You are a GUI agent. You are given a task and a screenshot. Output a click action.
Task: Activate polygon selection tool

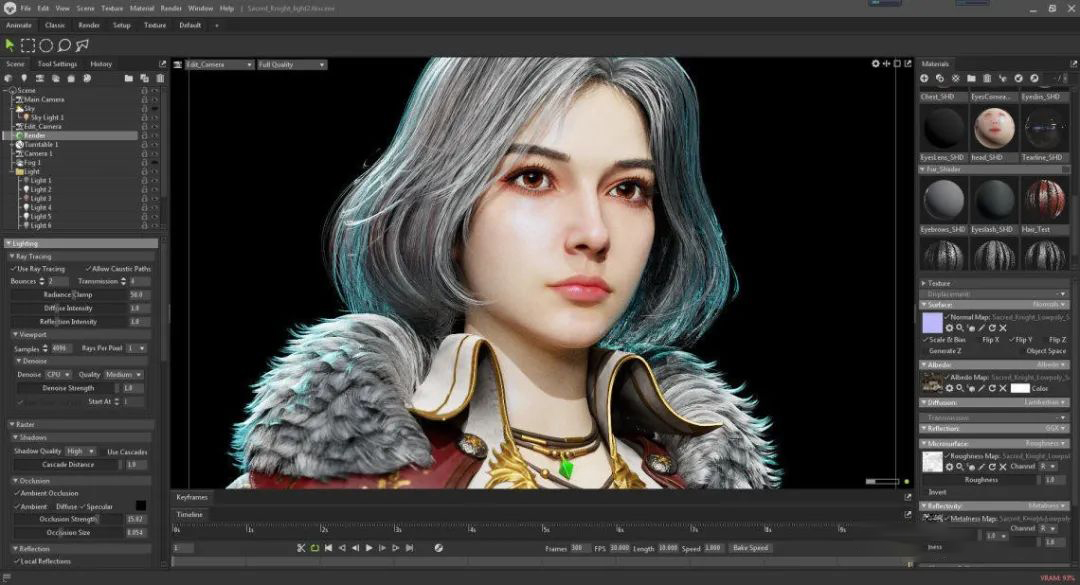[82, 45]
